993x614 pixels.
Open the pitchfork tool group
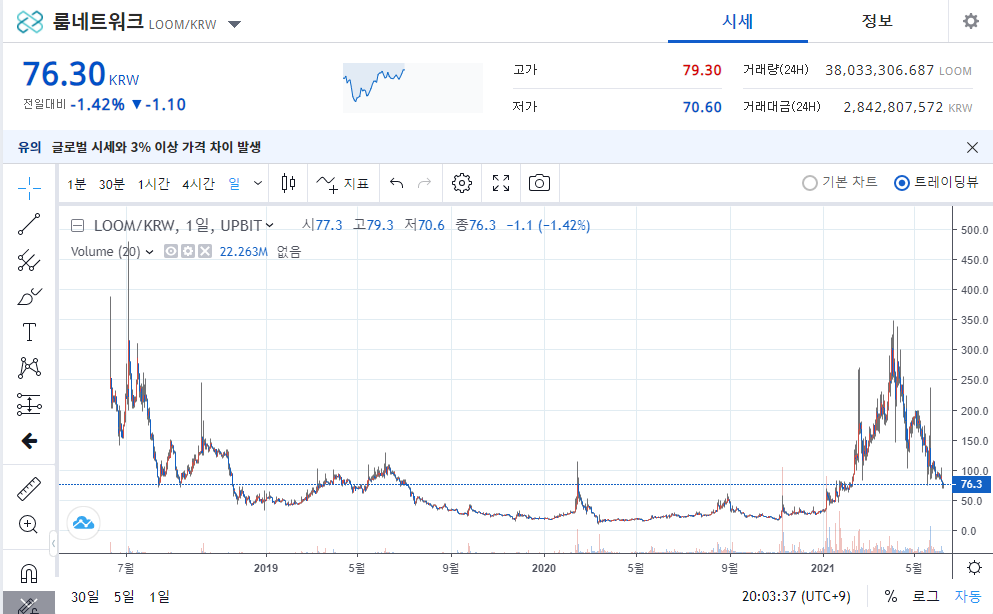click(x=29, y=260)
